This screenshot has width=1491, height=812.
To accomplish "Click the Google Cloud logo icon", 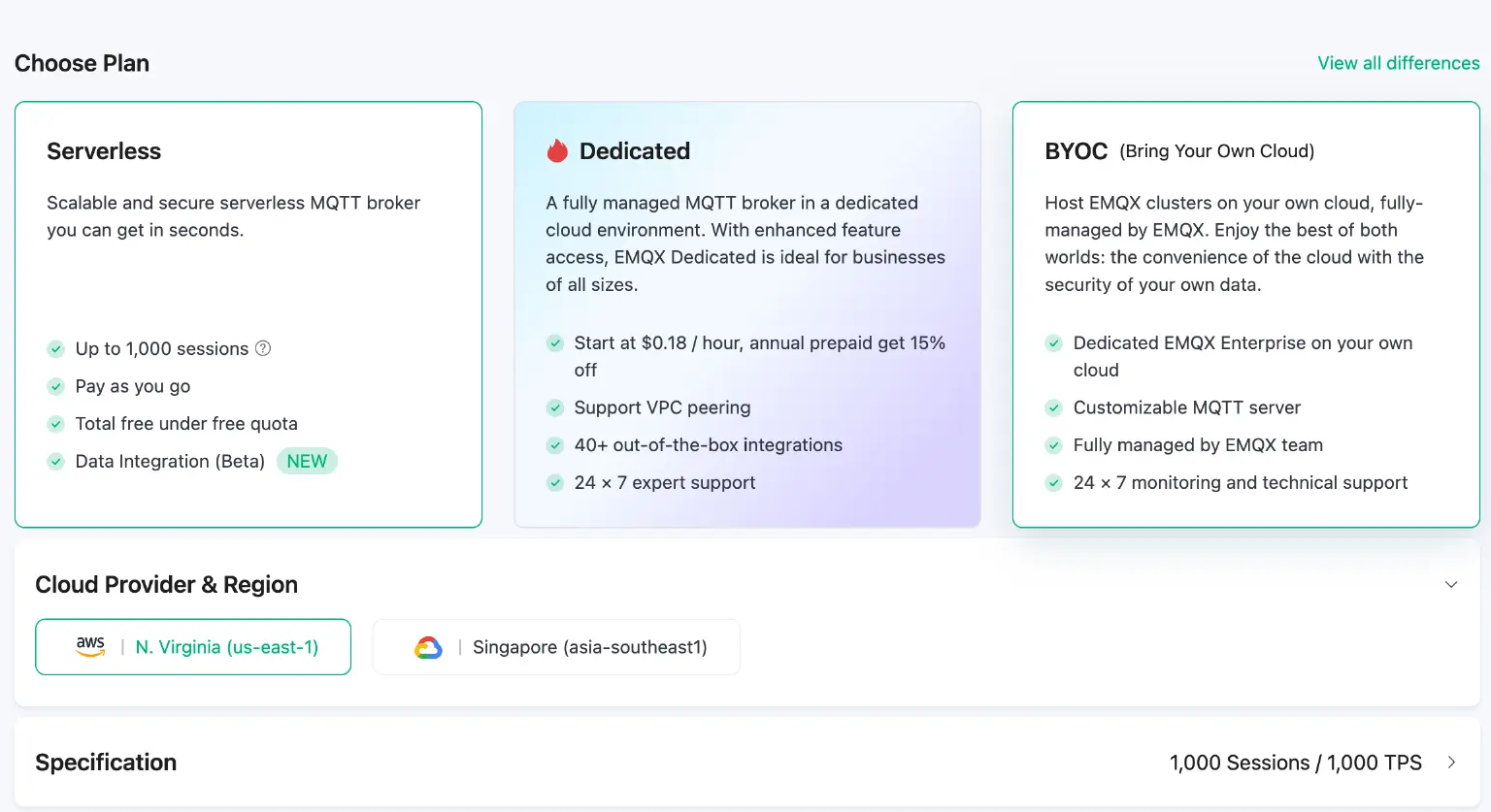I will click(x=428, y=646).
